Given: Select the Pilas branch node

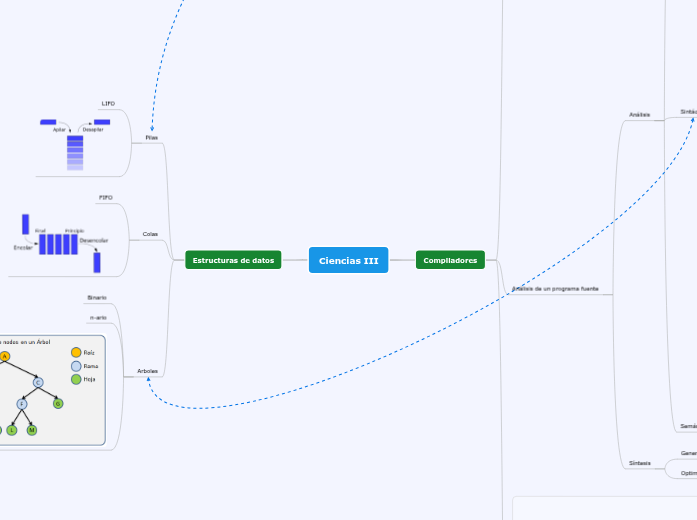Looking at the screenshot, I should [151, 137].
